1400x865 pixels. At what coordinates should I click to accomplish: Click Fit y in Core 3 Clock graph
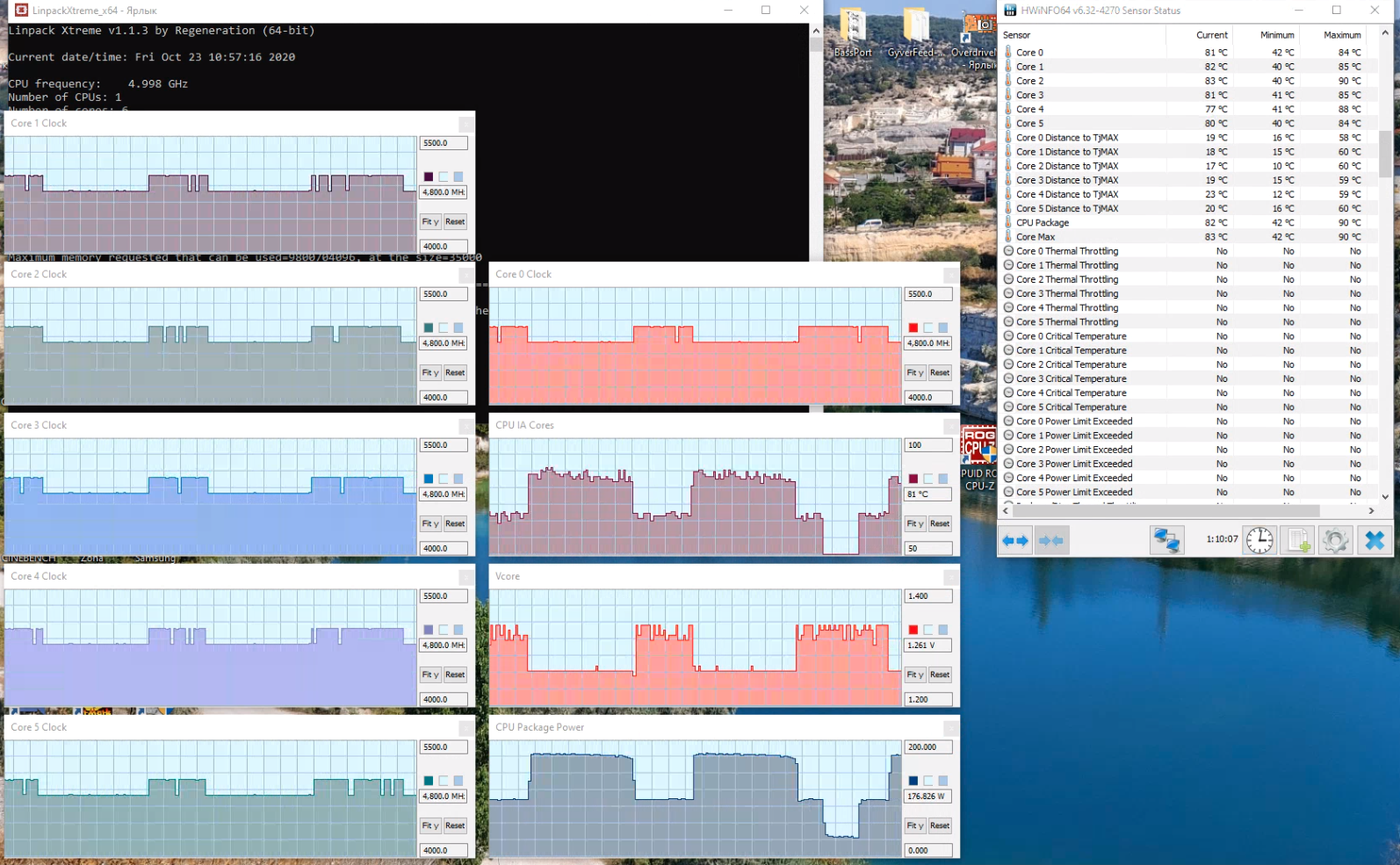(430, 524)
